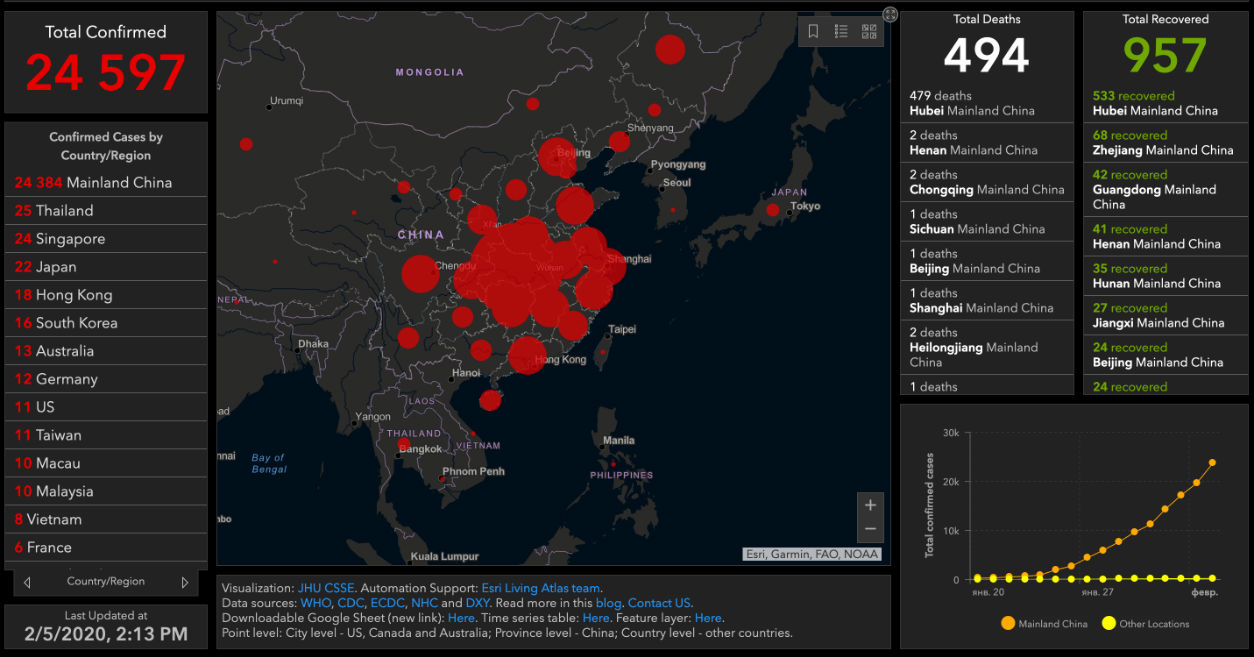Zoom out of the map

tap(870, 529)
